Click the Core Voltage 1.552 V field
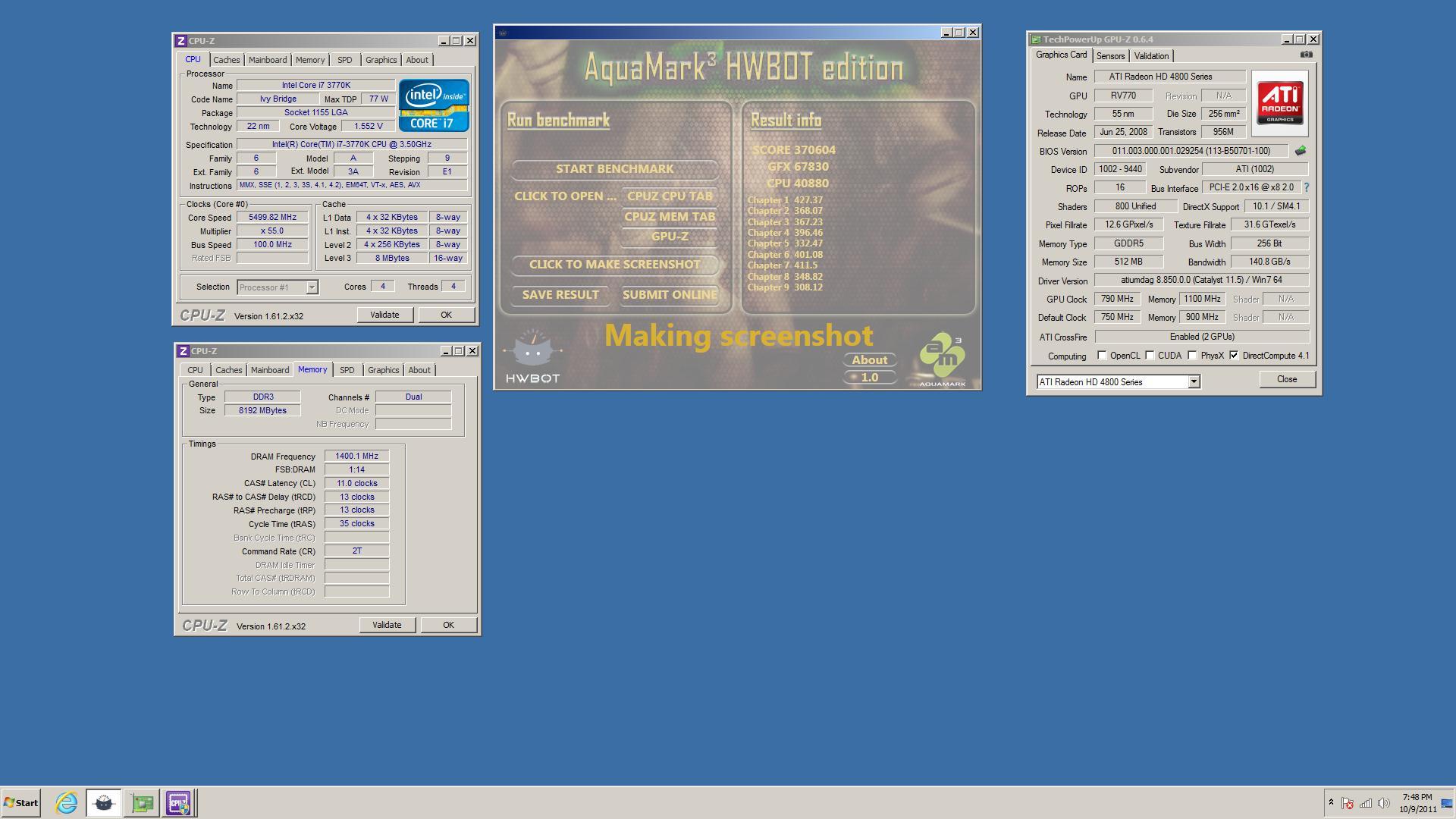 coord(368,127)
